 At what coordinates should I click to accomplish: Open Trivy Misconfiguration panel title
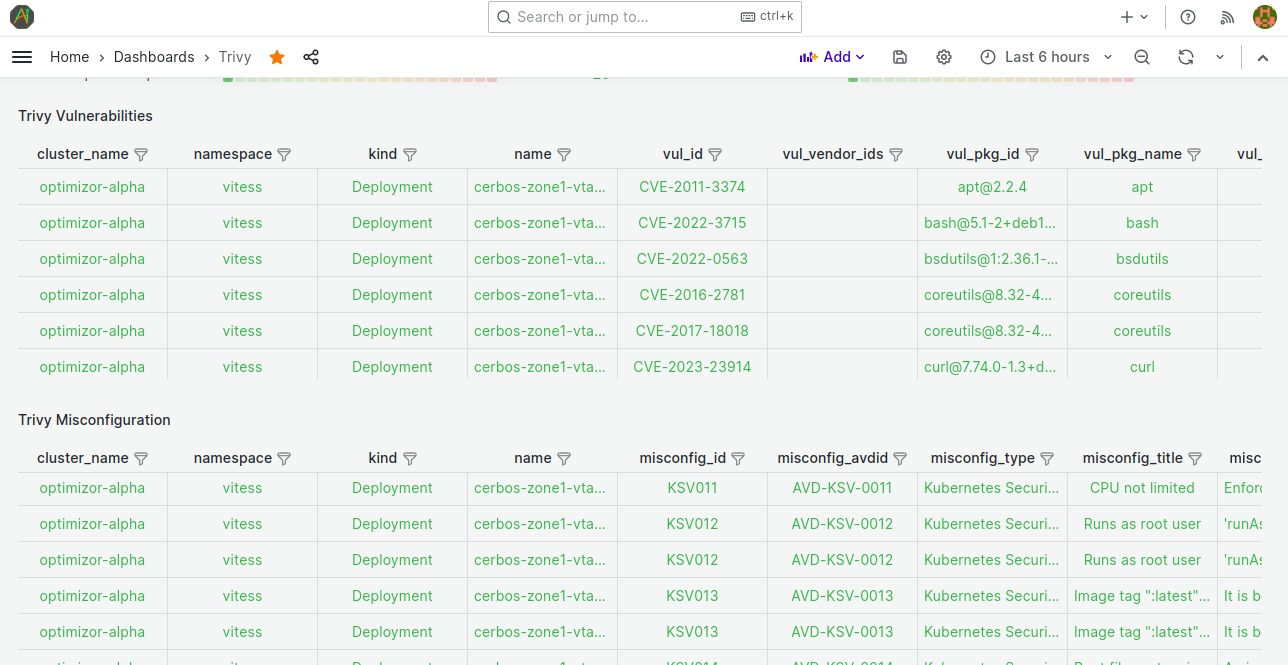[x=95, y=420]
